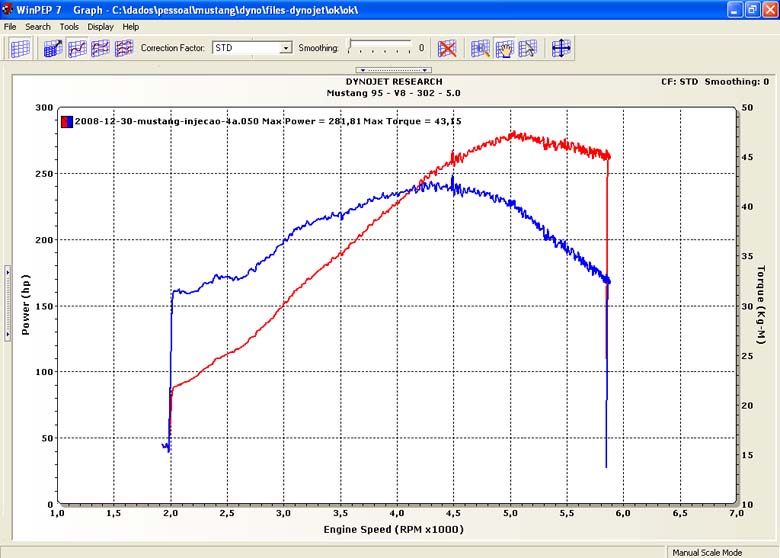Click the Power (hp) axis label
Screen dimensions: 780x558
26,304
